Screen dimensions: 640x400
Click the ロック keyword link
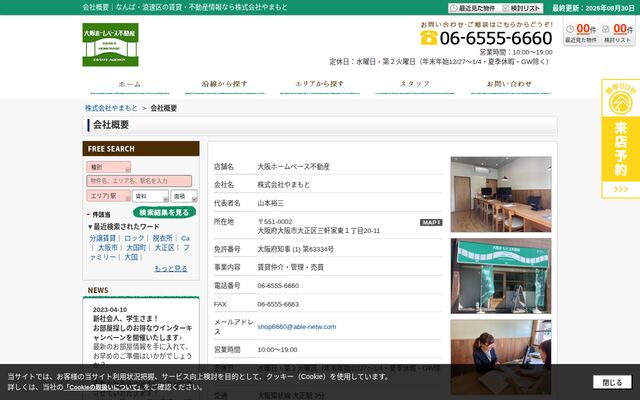pyautogui.click(x=134, y=238)
